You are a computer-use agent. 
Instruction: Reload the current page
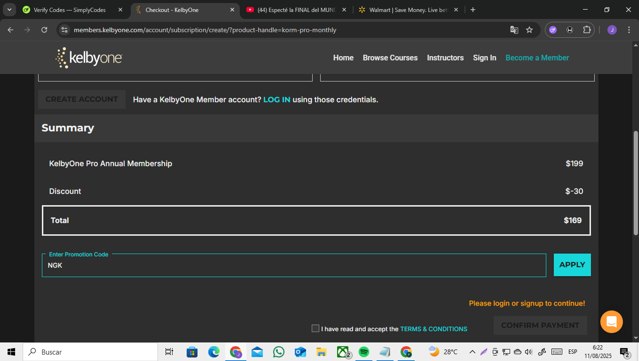coord(44,30)
